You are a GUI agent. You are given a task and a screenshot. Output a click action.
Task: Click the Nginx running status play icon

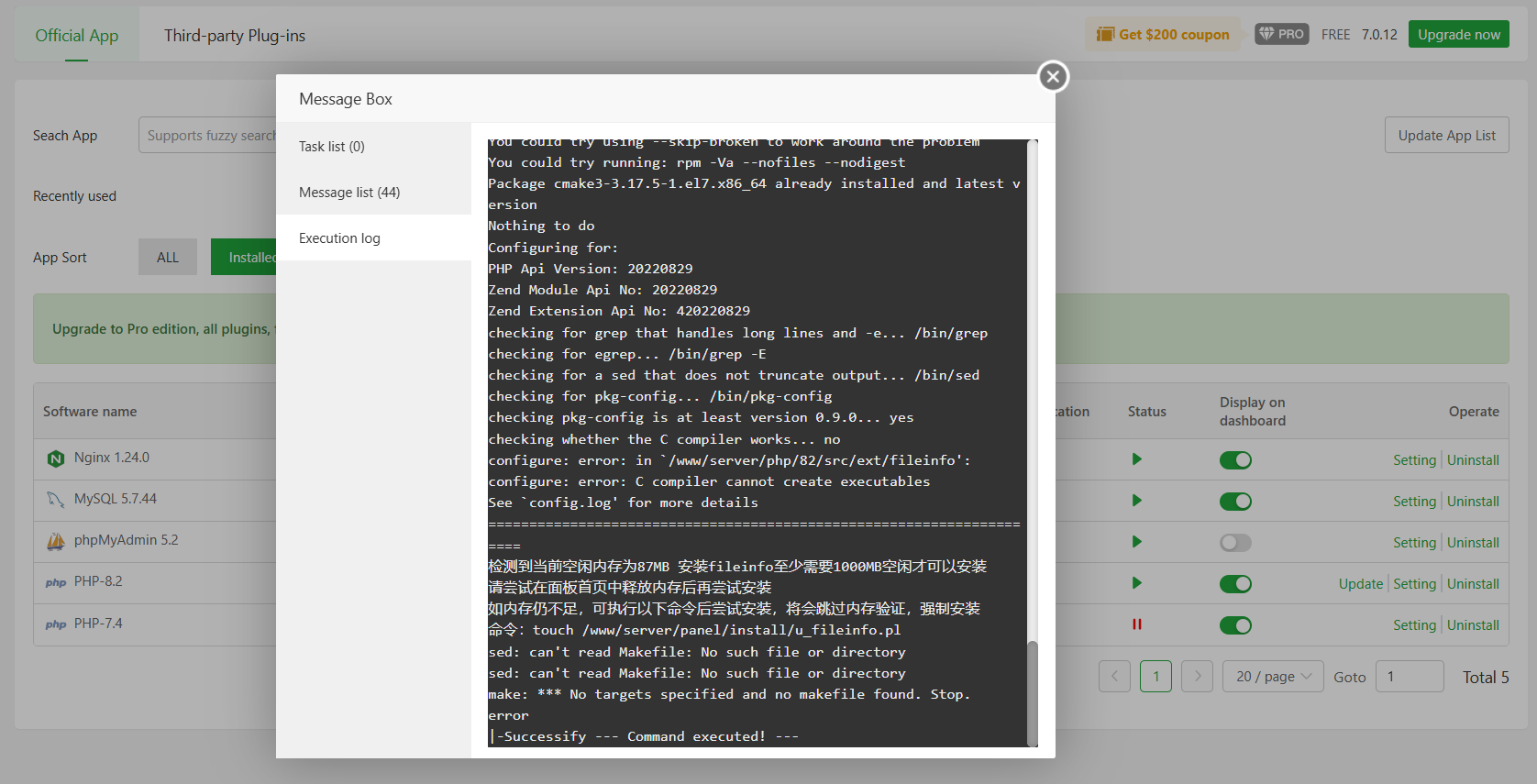1136,459
